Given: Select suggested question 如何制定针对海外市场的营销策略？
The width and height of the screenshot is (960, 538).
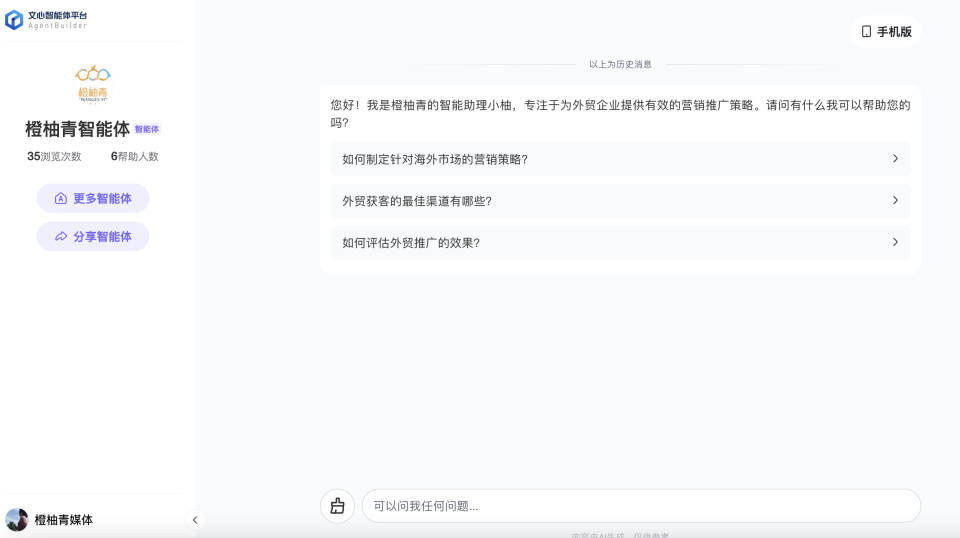Looking at the screenshot, I should click(x=435, y=159).
